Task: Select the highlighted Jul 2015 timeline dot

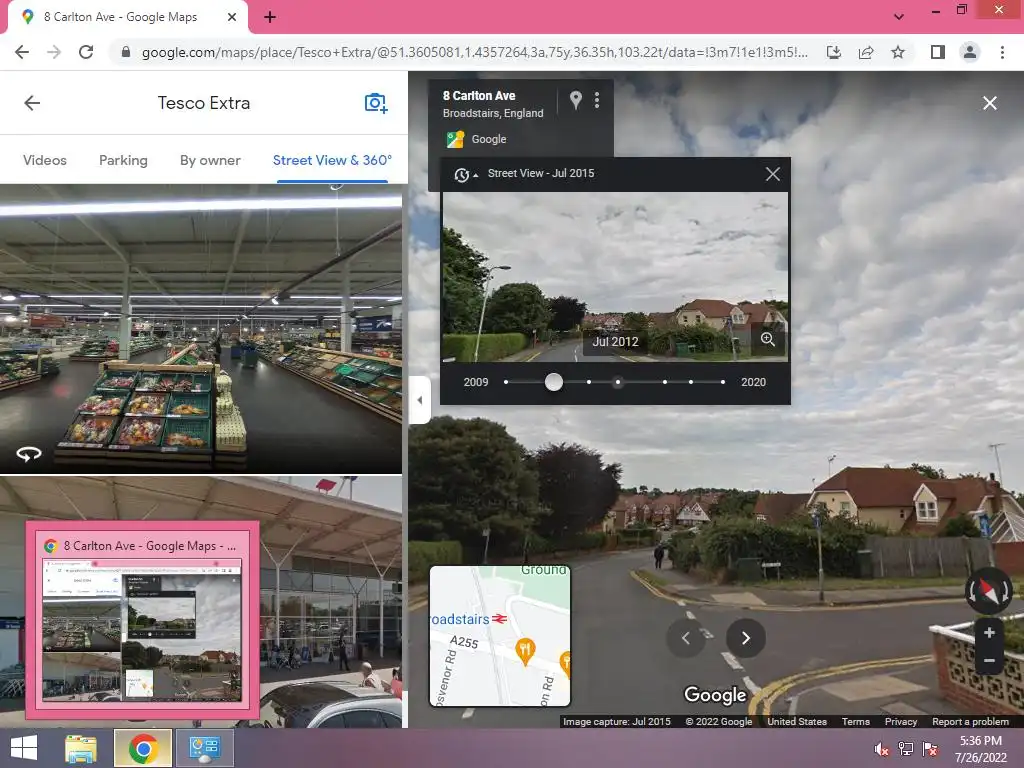Action: pos(618,382)
